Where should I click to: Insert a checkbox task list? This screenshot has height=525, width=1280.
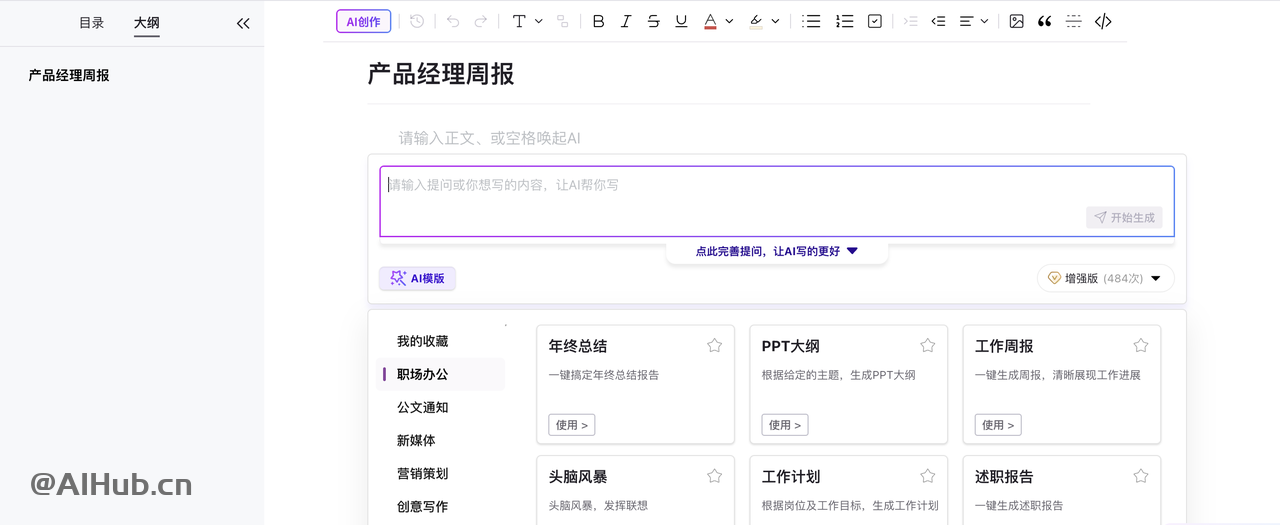tap(875, 21)
